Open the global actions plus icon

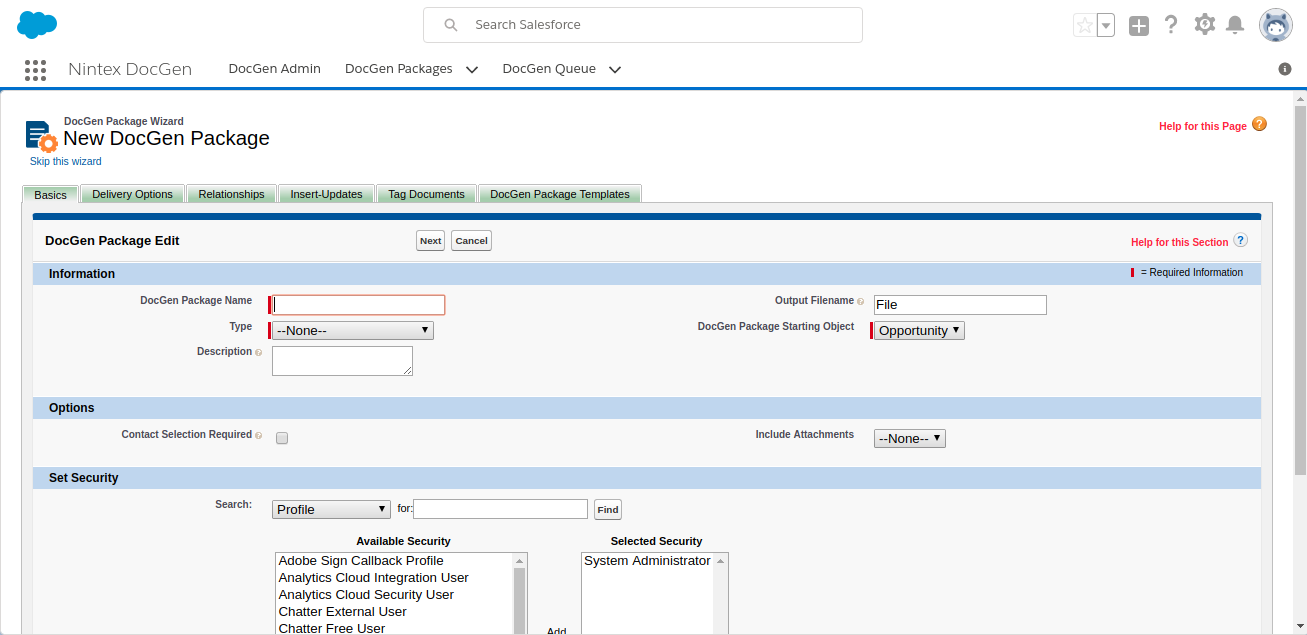(x=1139, y=26)
